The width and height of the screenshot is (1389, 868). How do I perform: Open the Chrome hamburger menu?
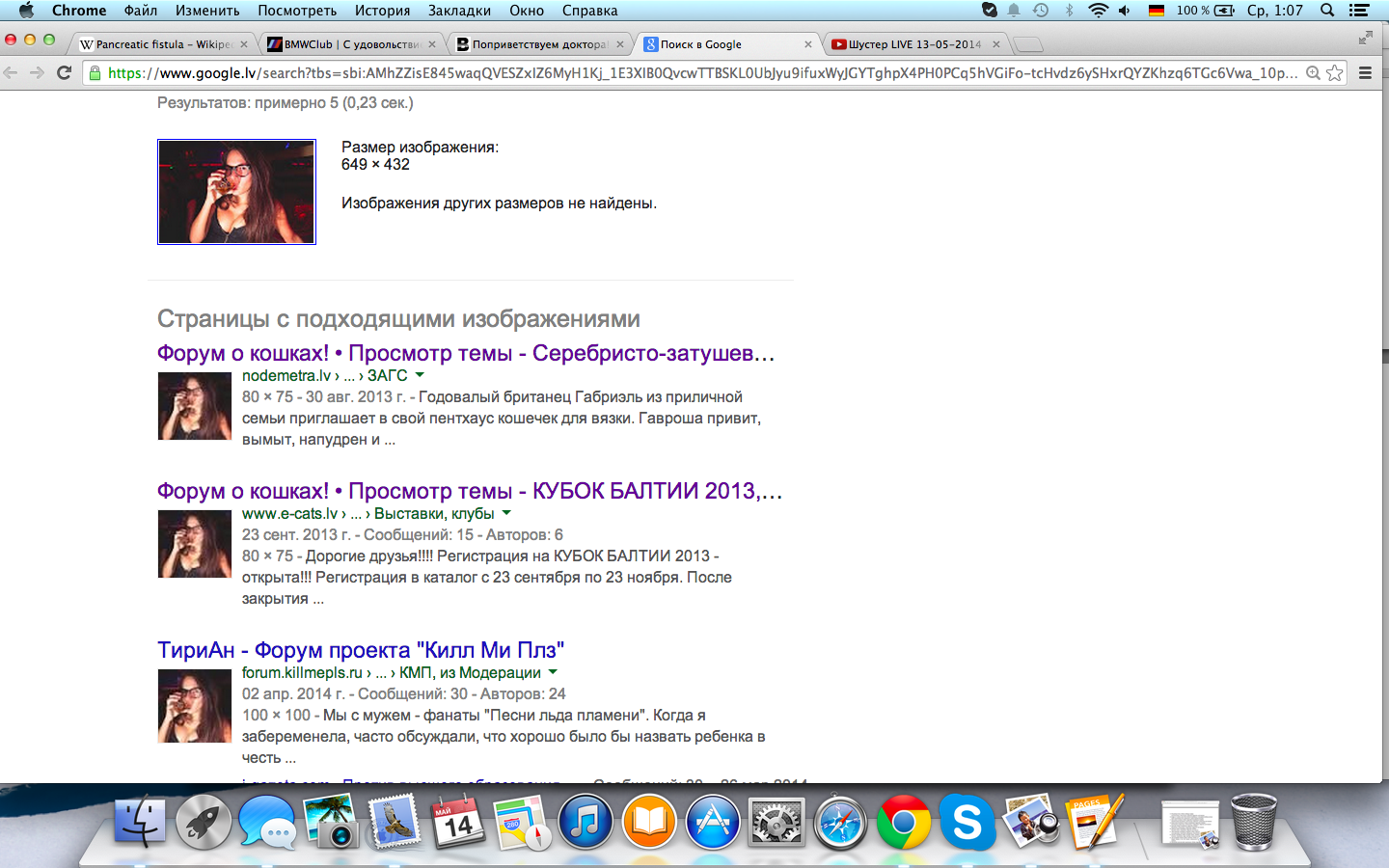tap(1365, 72)
